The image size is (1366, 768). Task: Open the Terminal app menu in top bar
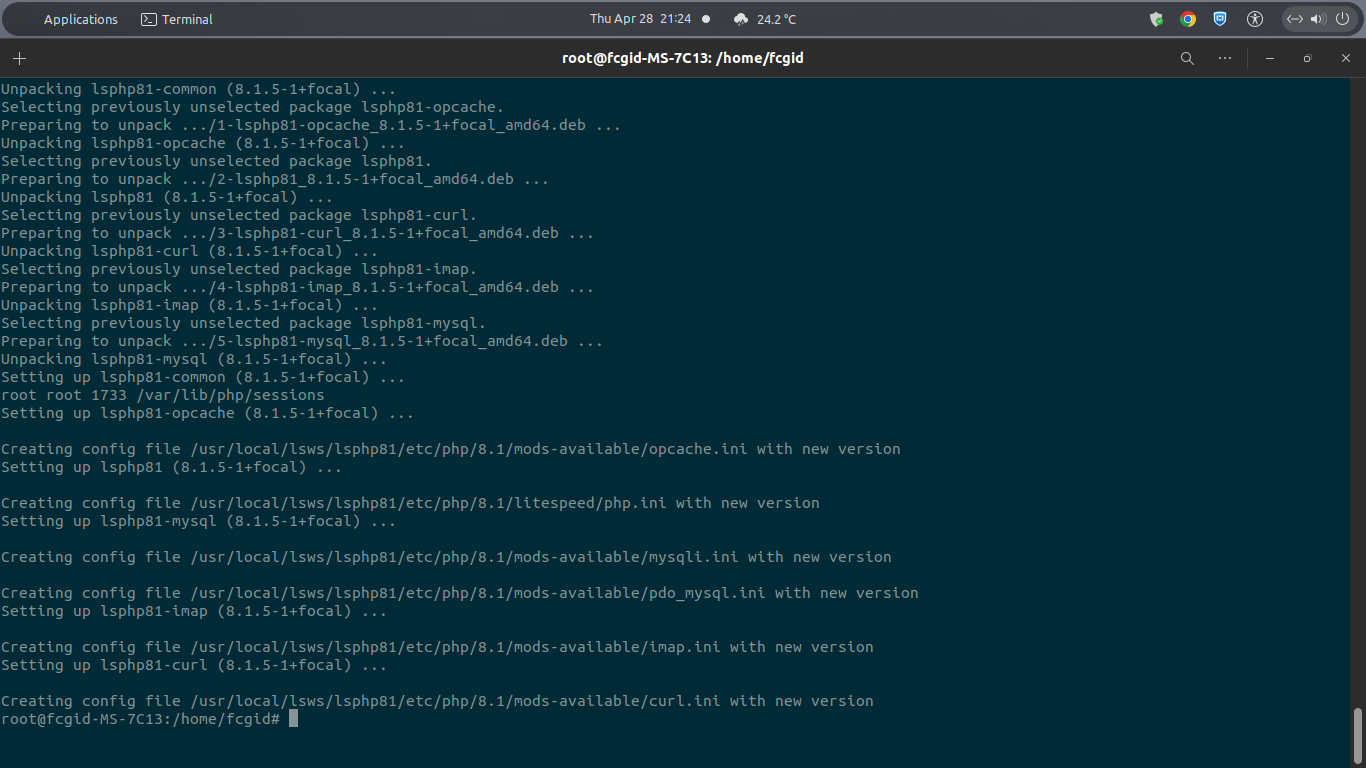(x=177, y=19)
